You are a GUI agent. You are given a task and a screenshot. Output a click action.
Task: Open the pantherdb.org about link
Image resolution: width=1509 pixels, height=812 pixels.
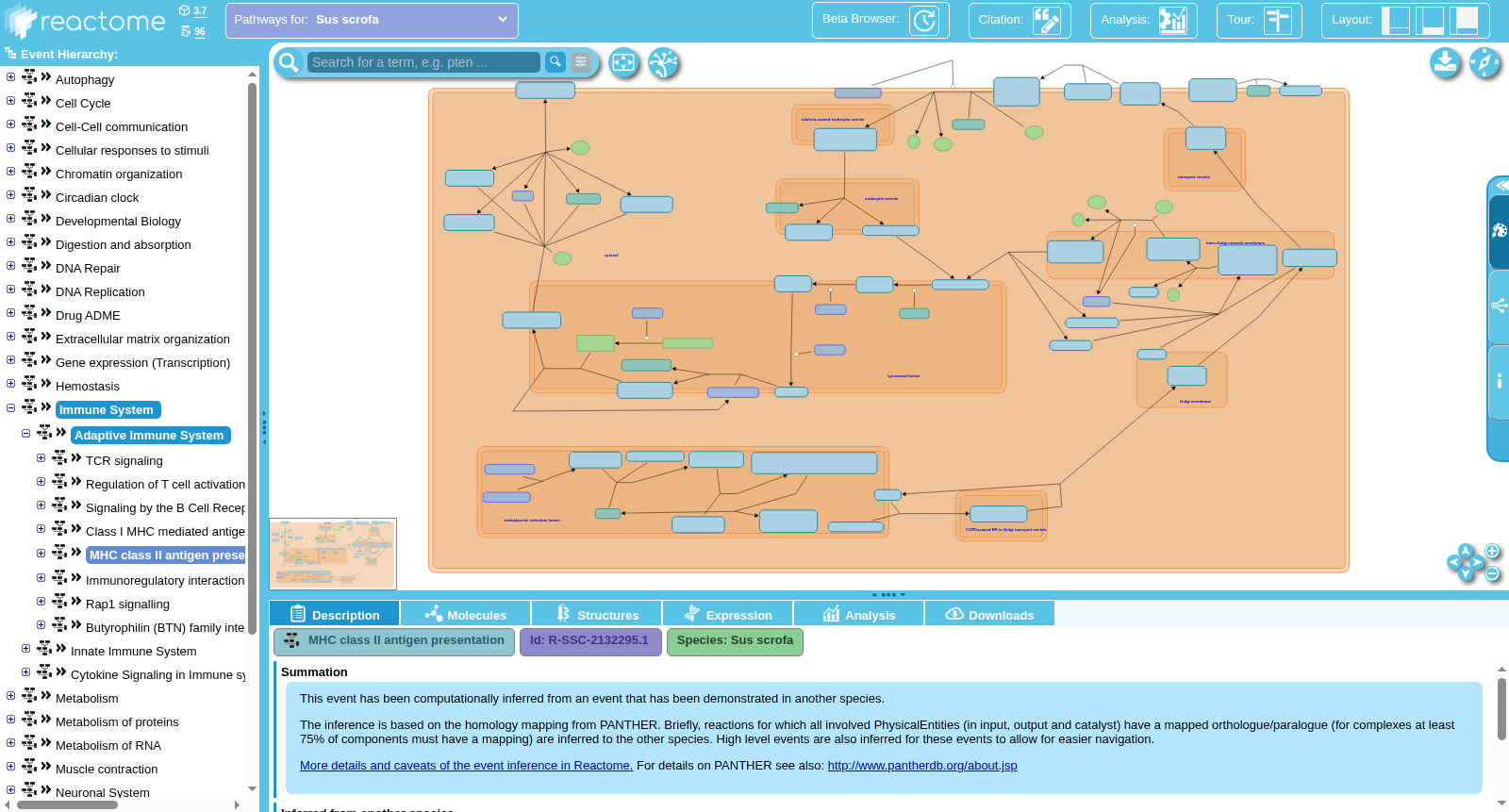click(922, 766)
